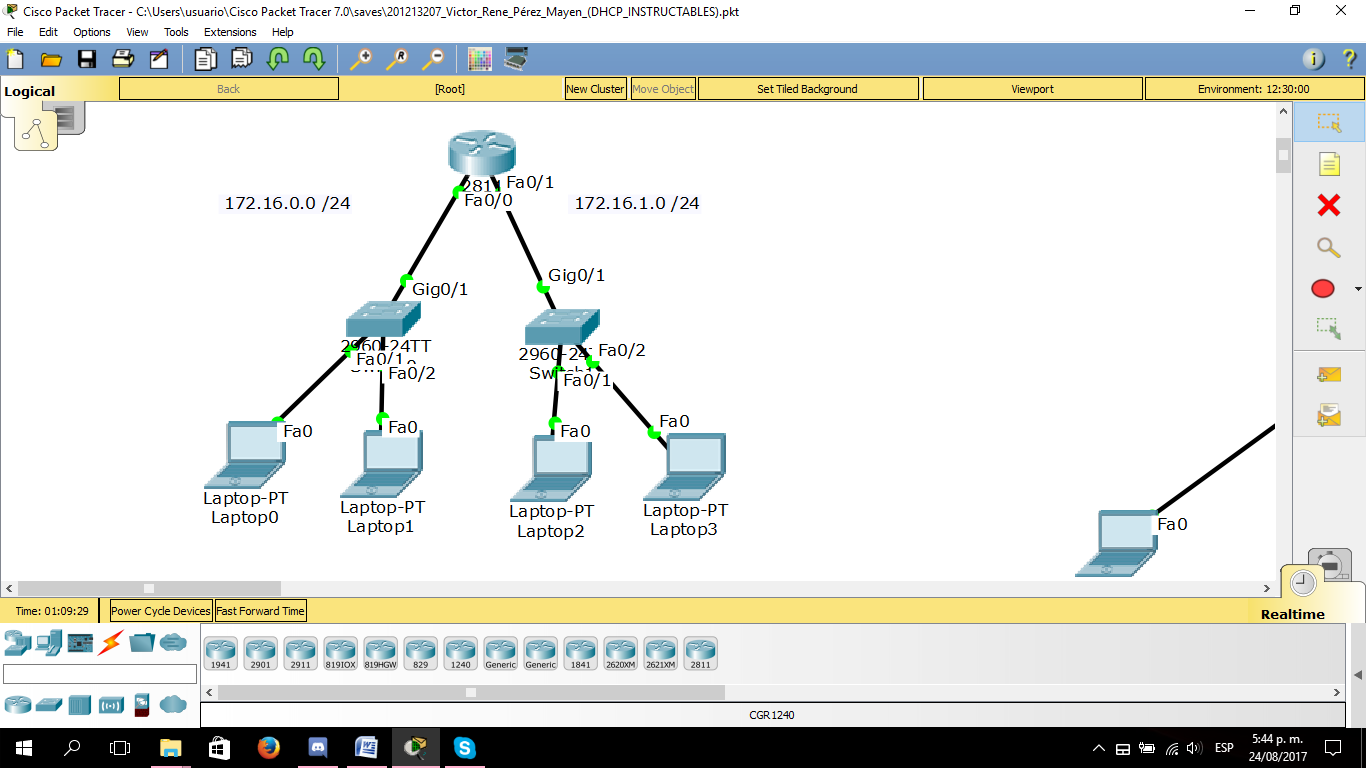Click Power Cycle Devices button
The width and height of the screenshot is (1366, 768).
[161, 611]
